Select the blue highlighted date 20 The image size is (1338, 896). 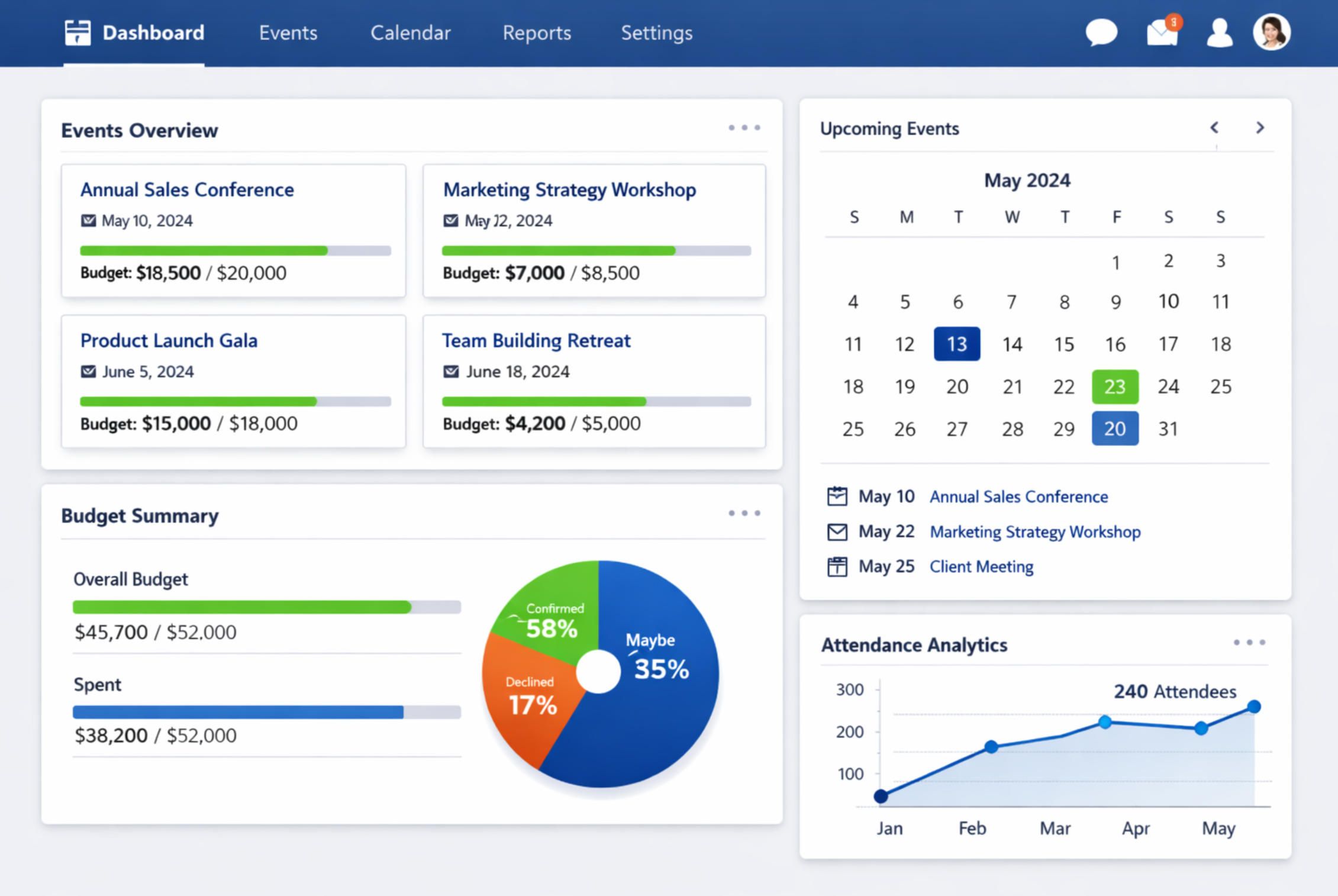pos(1115,428)
